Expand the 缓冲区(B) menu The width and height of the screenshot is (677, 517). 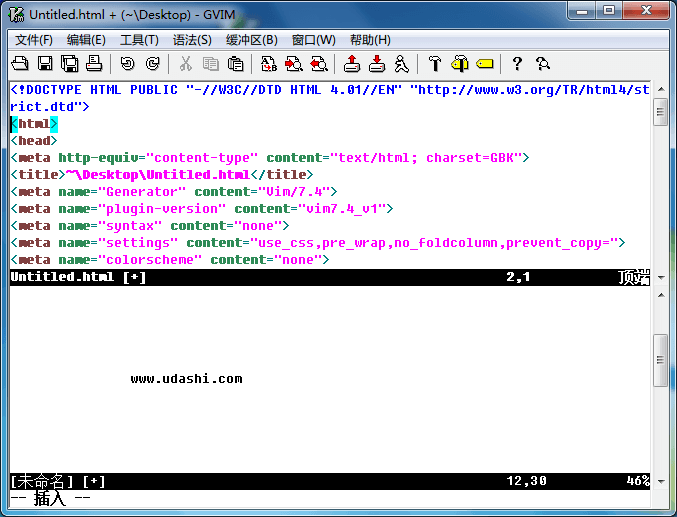coord(251,40)
